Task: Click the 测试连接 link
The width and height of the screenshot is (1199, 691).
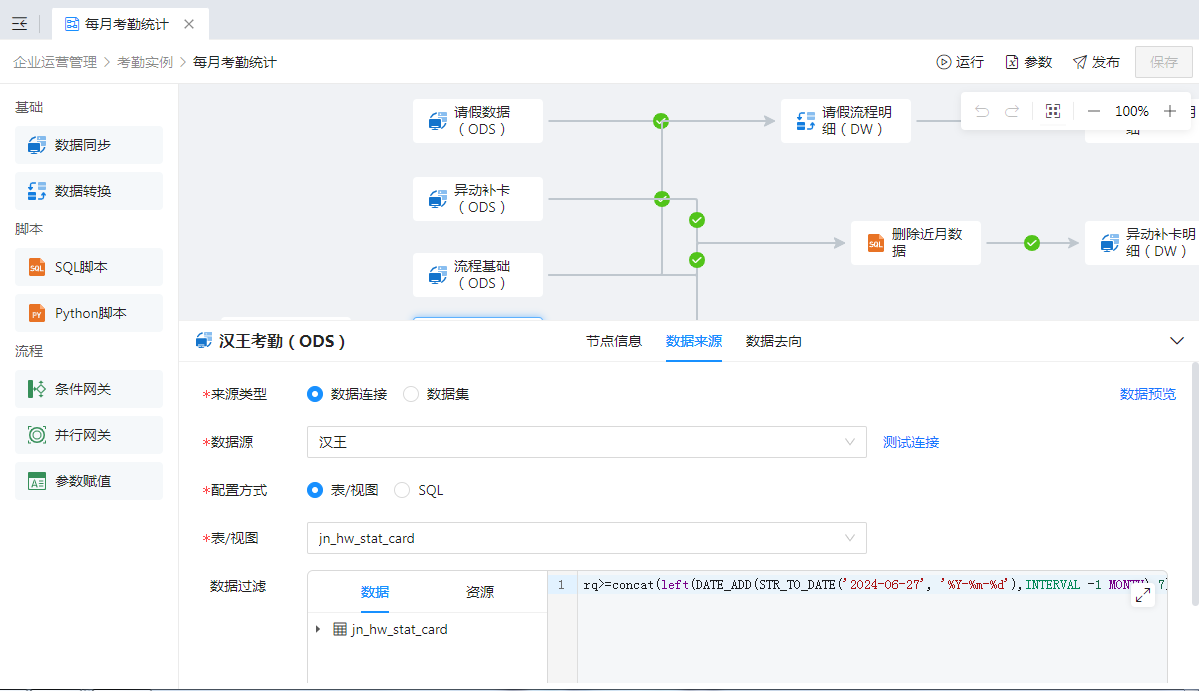Action: tap(911, 442)
